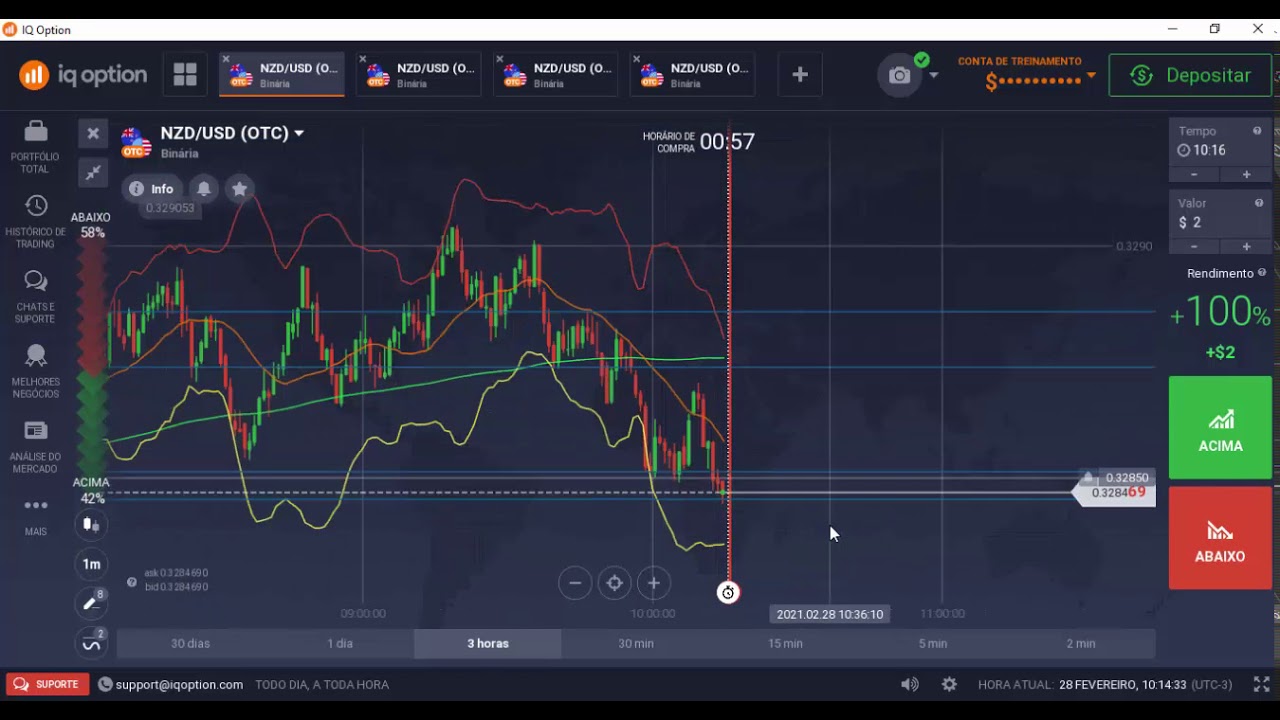The height and width of the screenshot is (720, 1280).
Task: Select the 3 horas time range
Action: tap(488, 644)
